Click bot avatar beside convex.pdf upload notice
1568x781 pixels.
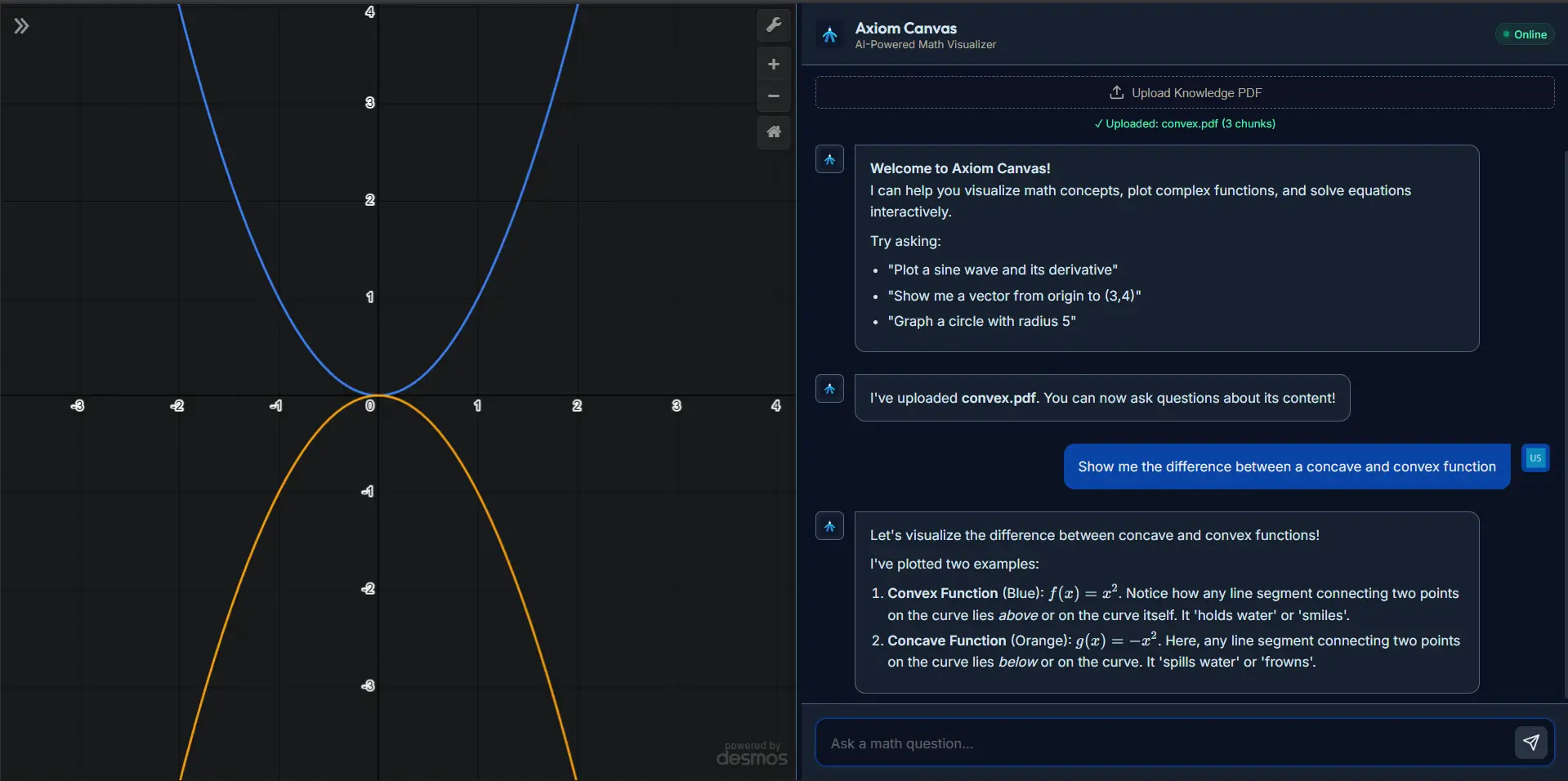pos(829,389)
